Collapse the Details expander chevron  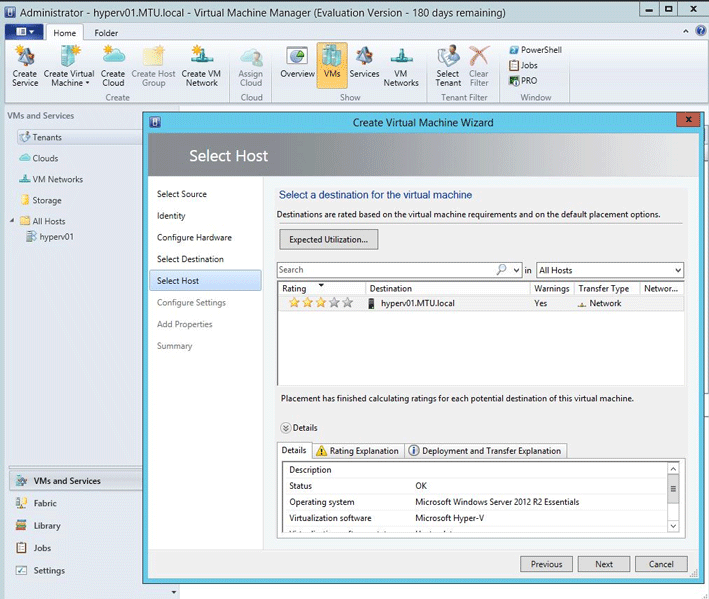[284, 428]
